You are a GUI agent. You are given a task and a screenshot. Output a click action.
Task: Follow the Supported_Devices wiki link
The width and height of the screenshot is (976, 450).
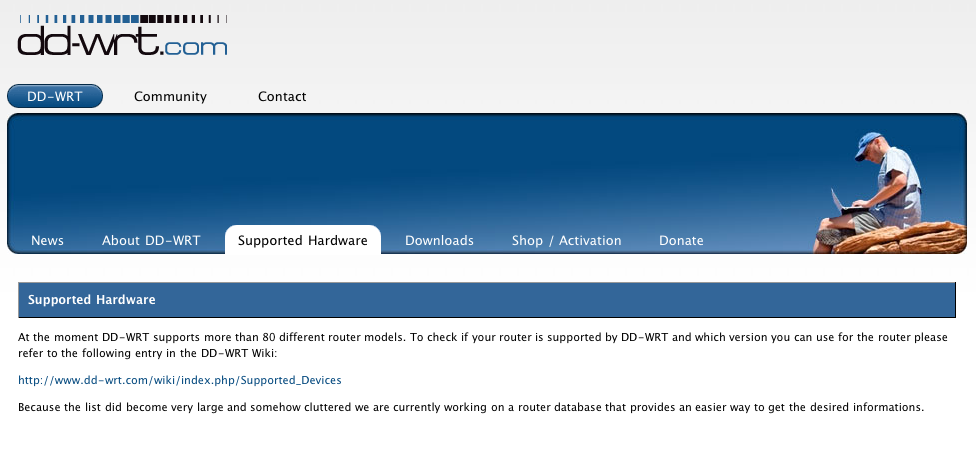point(180,380)
